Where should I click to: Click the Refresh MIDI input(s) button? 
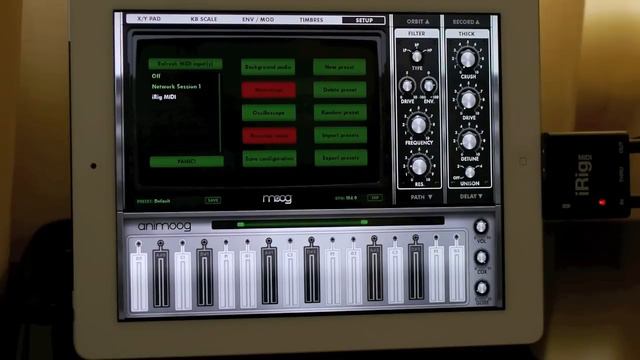pos(186,64)
